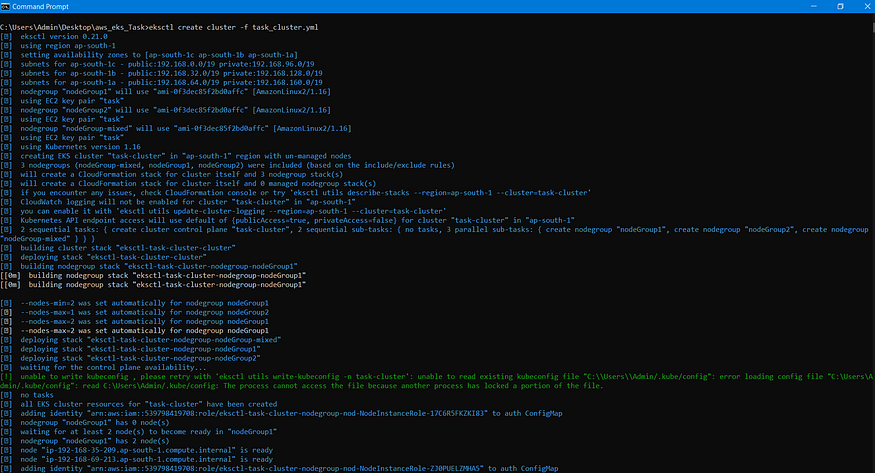
Task: Click the '2 sequential tasks' line
Action: (434, 234)
